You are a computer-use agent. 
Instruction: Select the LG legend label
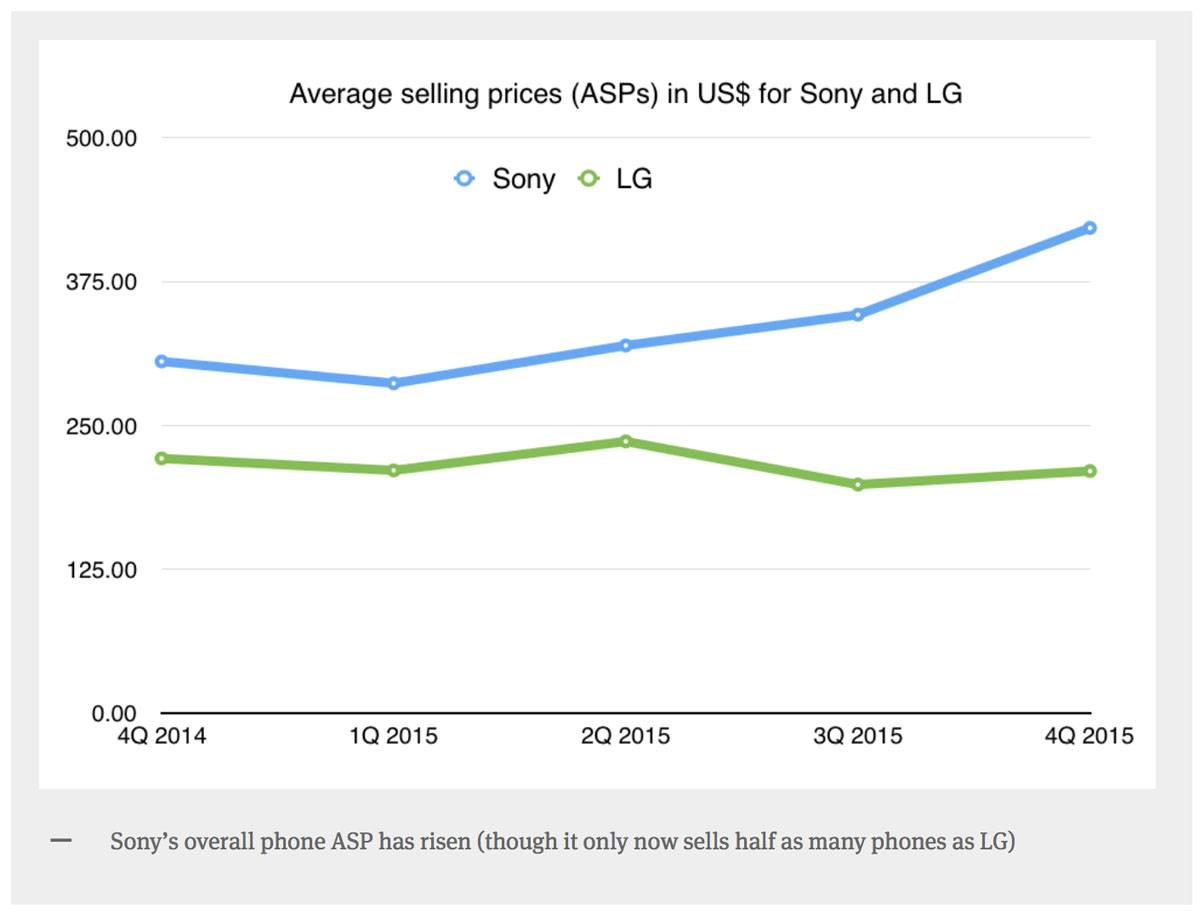pyautogui.click(x=634, y=180)
